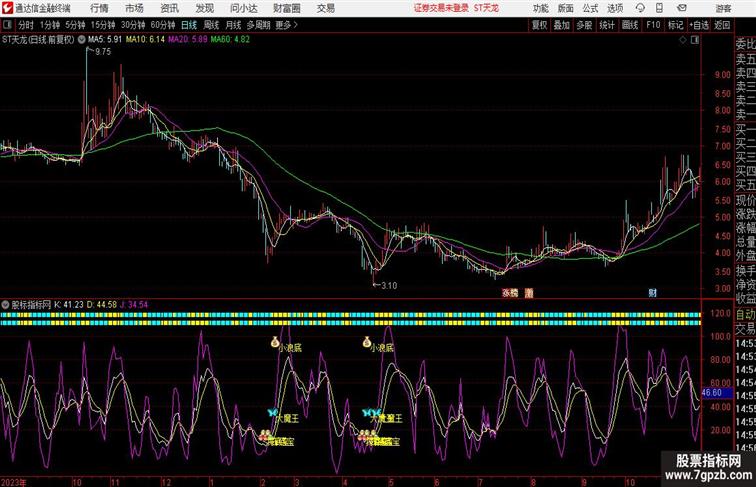
Task: Open the 资讯 menu
Action: 170,8
